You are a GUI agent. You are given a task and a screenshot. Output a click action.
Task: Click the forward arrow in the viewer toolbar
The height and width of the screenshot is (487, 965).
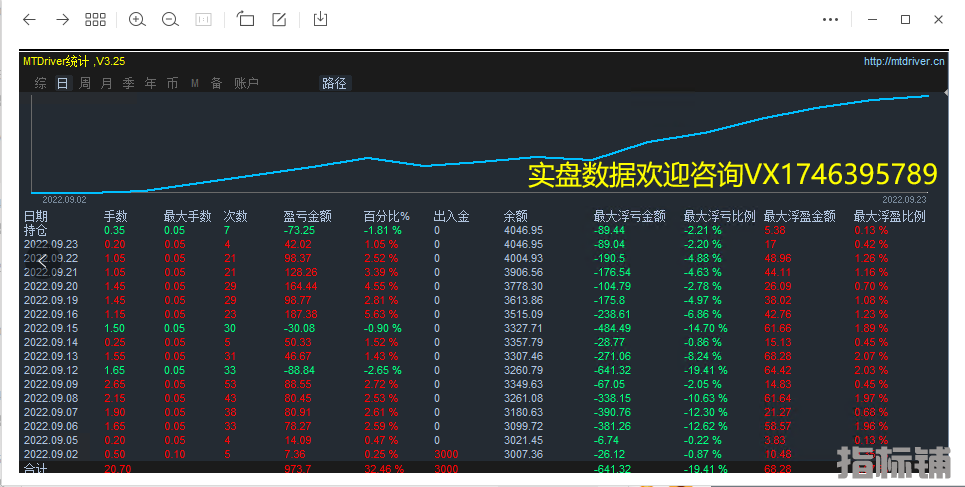pyautogui.click(x=62, y=19)
